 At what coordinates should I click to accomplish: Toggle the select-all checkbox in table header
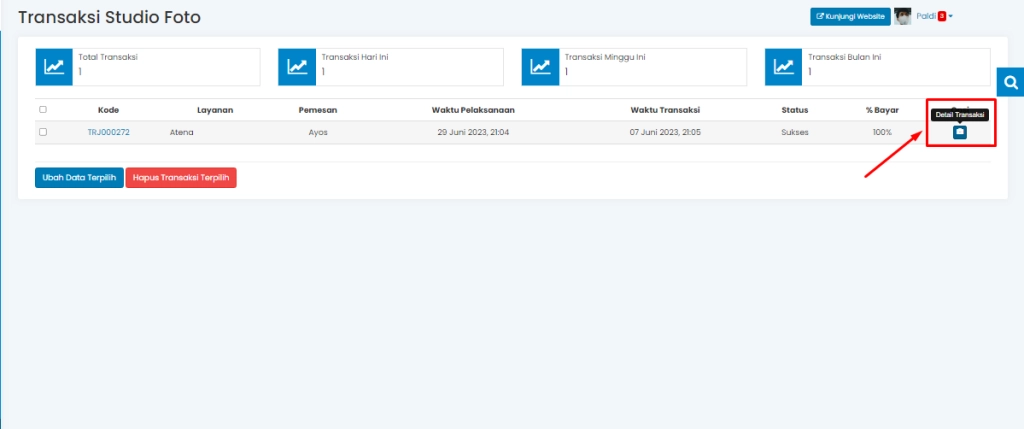(43, 110)
